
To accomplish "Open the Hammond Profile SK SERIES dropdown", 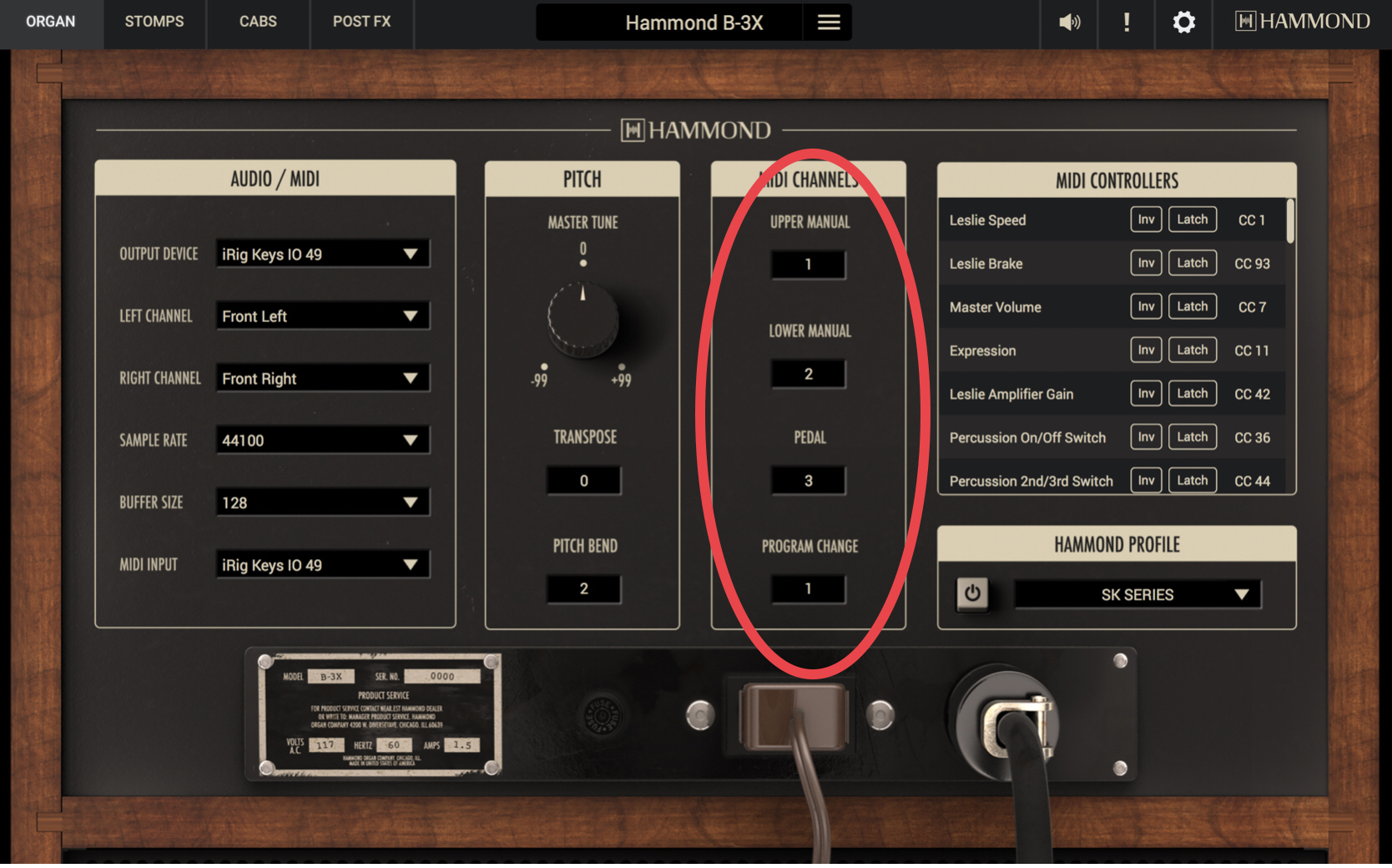I will click(1137, 594).
